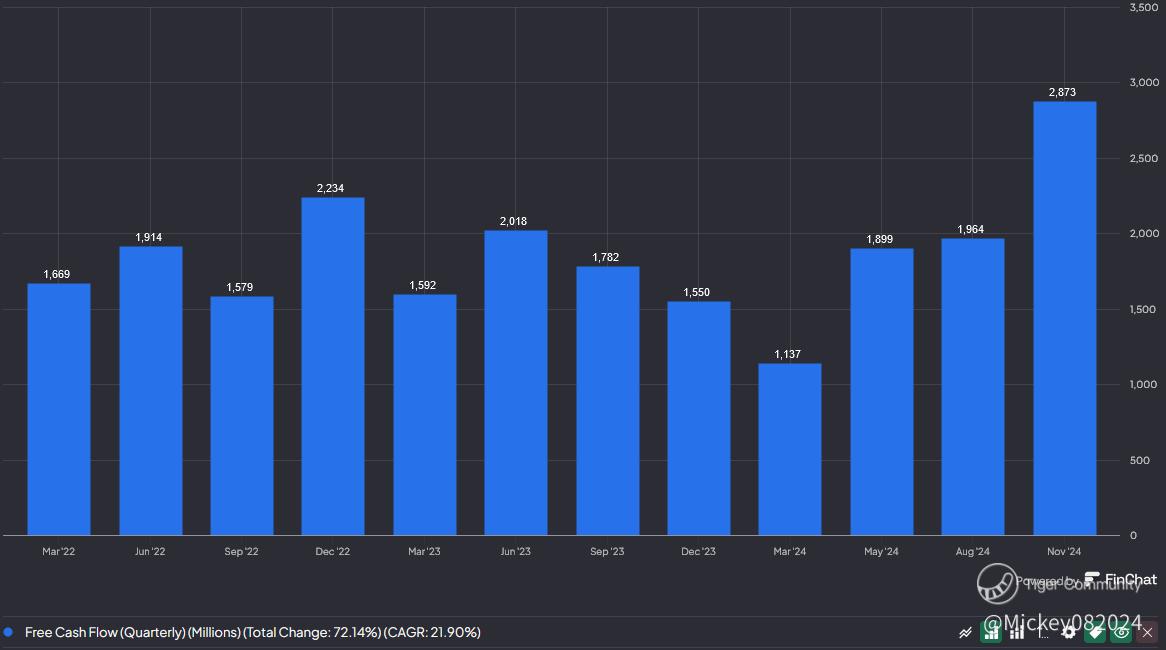
Task: Select the Dec '22 bar
Action: (x=332, y=366)
